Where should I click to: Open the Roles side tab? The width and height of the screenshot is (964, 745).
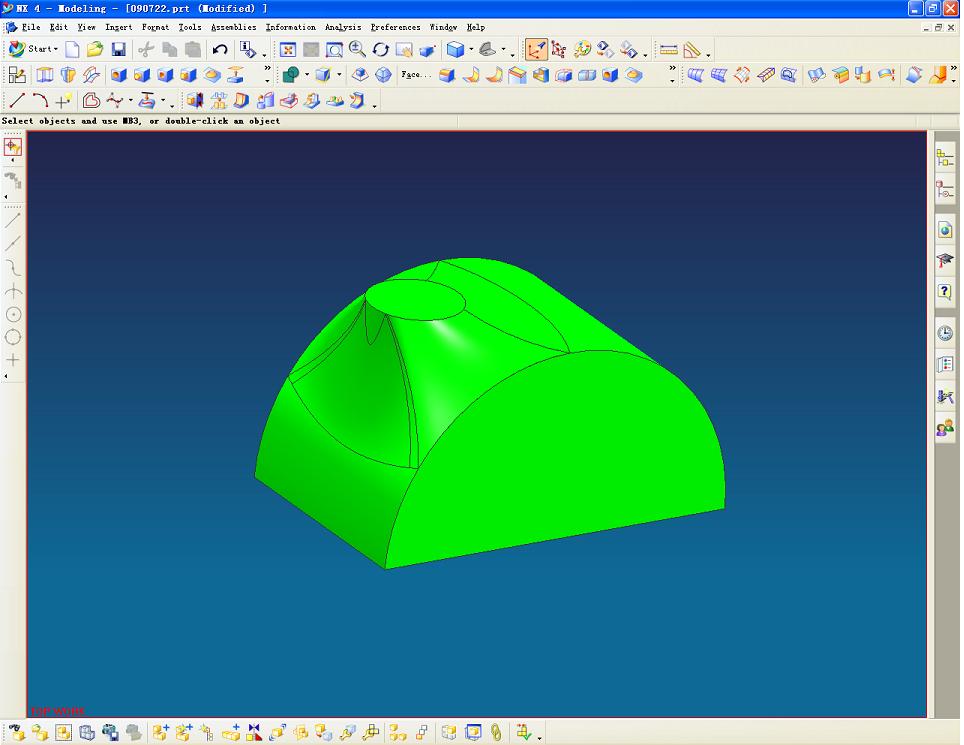point(945,427)
